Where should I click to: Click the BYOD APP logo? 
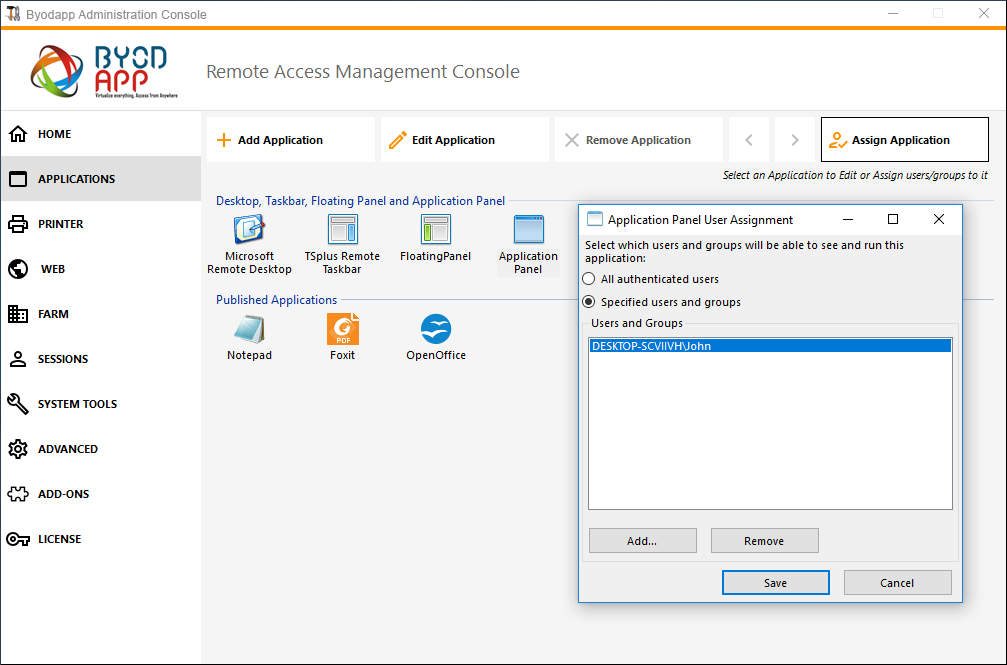pos(103,71)
